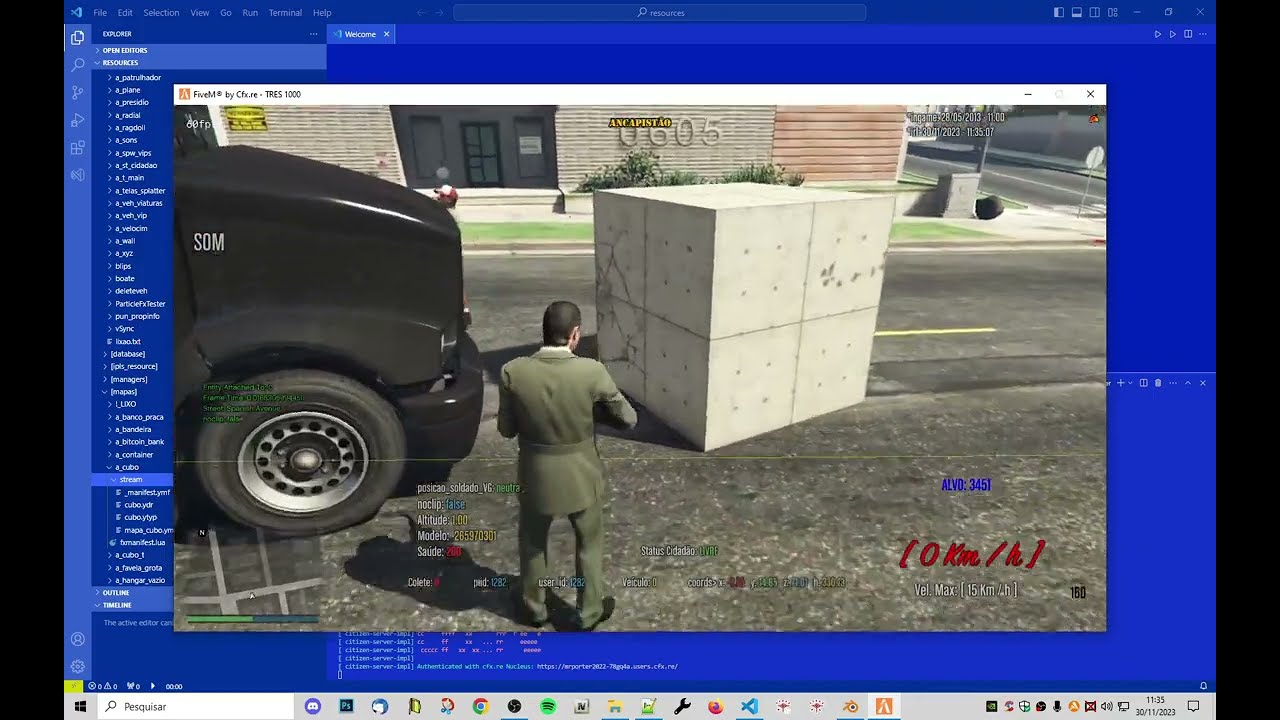This screenshot has height=720, width=1280.
Task: Open the Visual Studio activity bar icon
Action: tap(78, 175)
